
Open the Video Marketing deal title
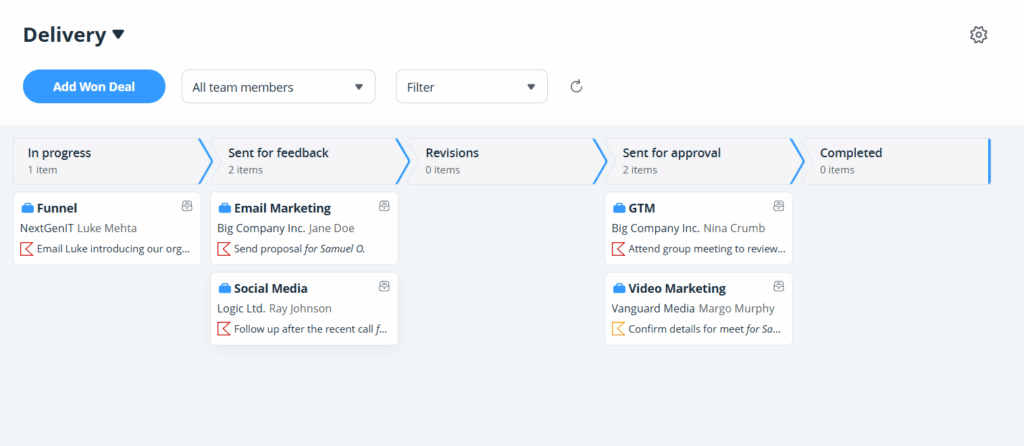pos(677,289)
